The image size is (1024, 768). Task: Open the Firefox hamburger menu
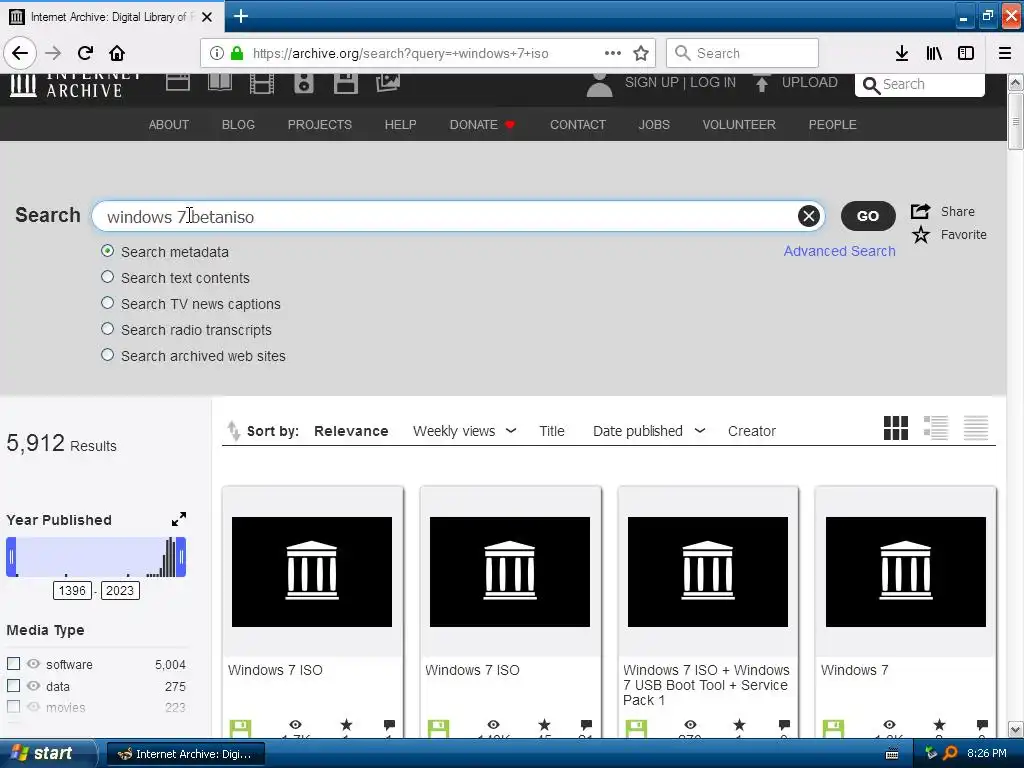1005,53
